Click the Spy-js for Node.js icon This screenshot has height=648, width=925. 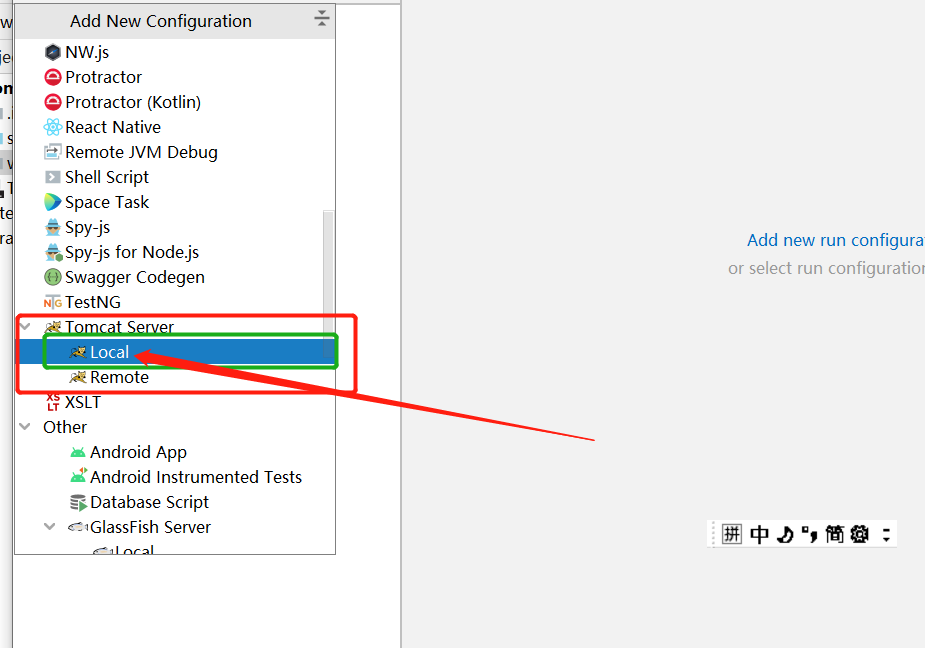53,253
